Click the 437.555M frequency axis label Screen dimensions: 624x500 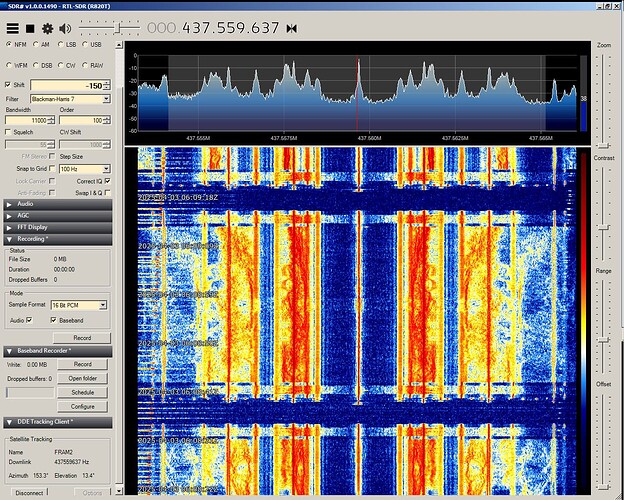(x=198, y=138)
